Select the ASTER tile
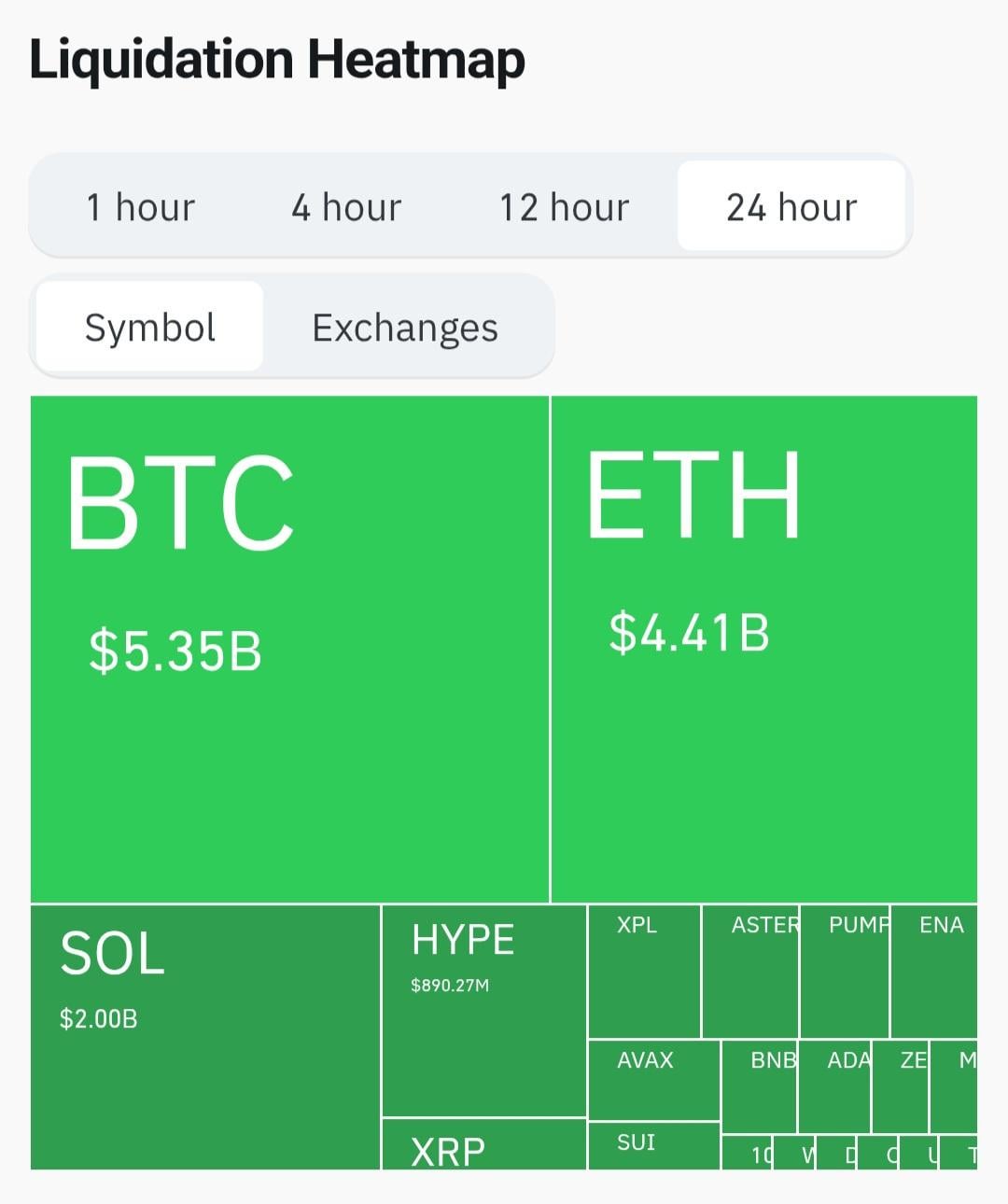This screenshot has width=1008, height=1204. coord(750,971)
